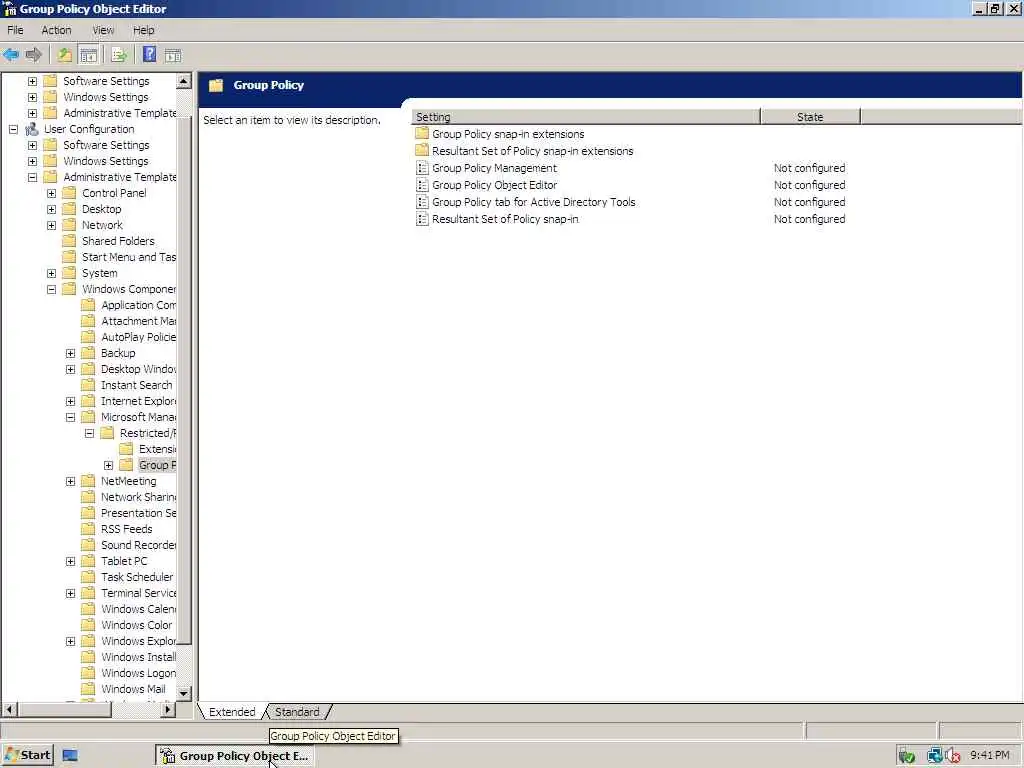Click the folder icon beside Instant Search

click(x=88, y=385)
